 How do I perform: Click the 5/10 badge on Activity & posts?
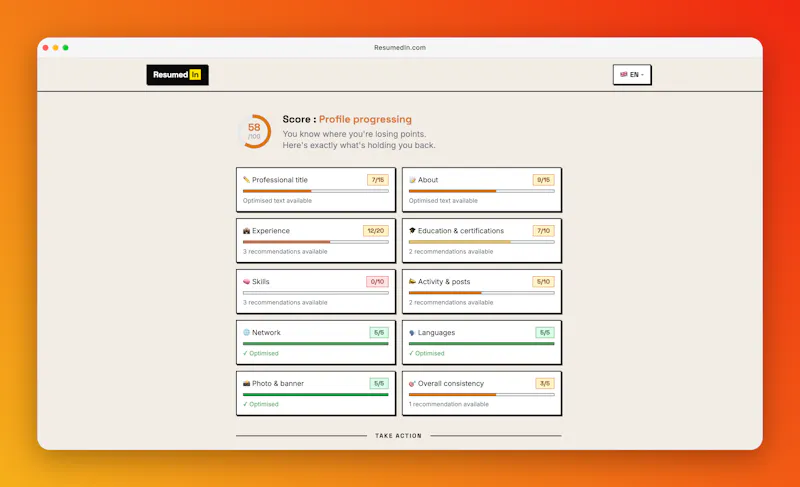tap(543, 281)
